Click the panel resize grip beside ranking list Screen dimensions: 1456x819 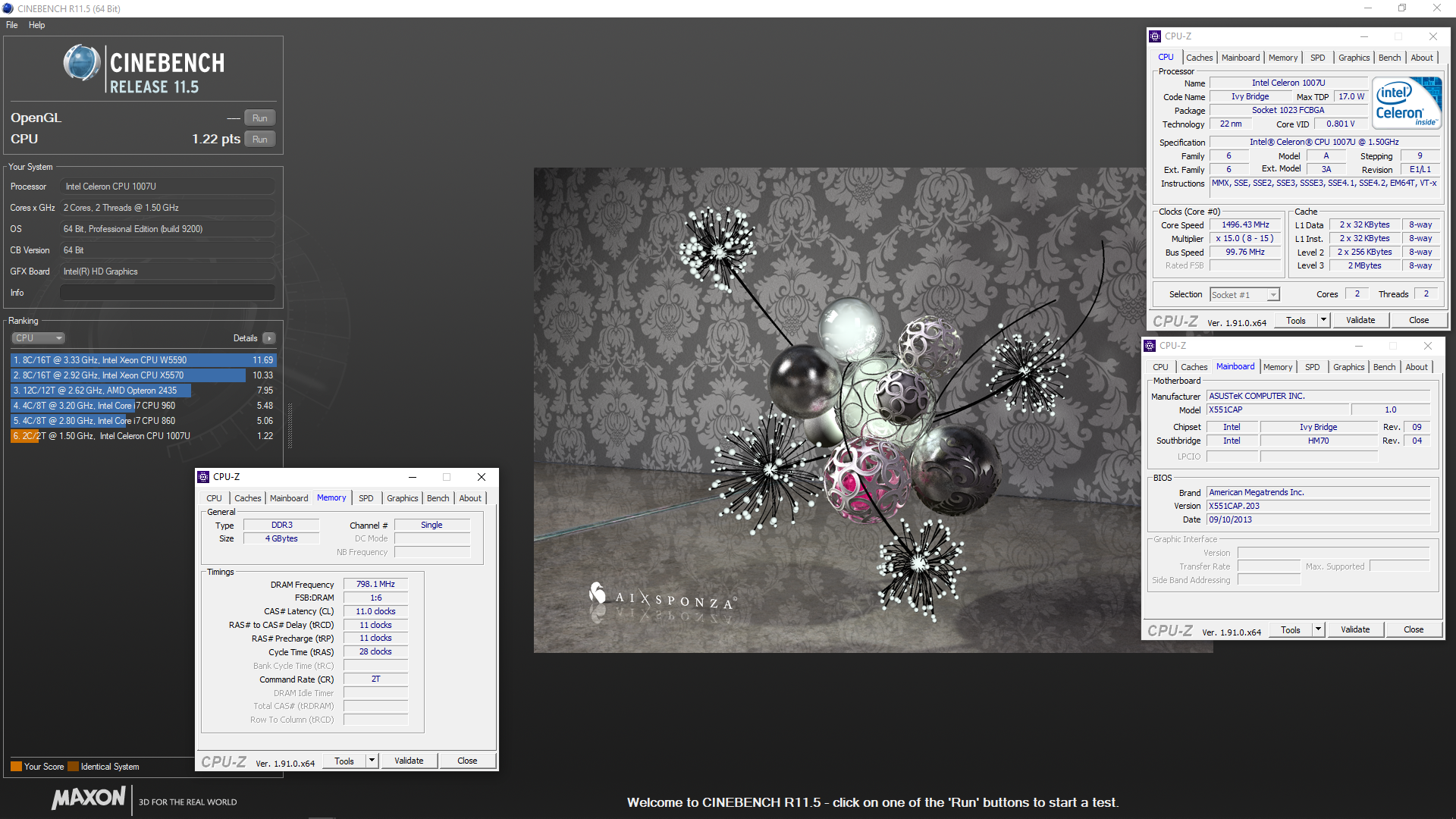point(289,427)
